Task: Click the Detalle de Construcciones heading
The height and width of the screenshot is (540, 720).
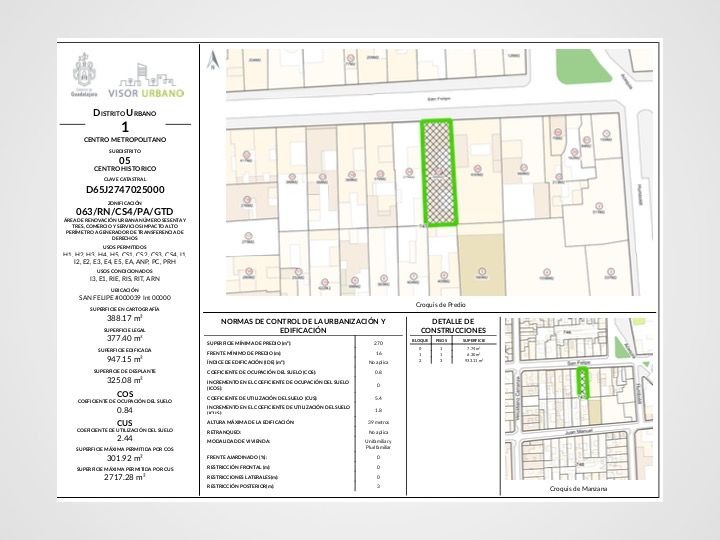Action: (453, 325)
